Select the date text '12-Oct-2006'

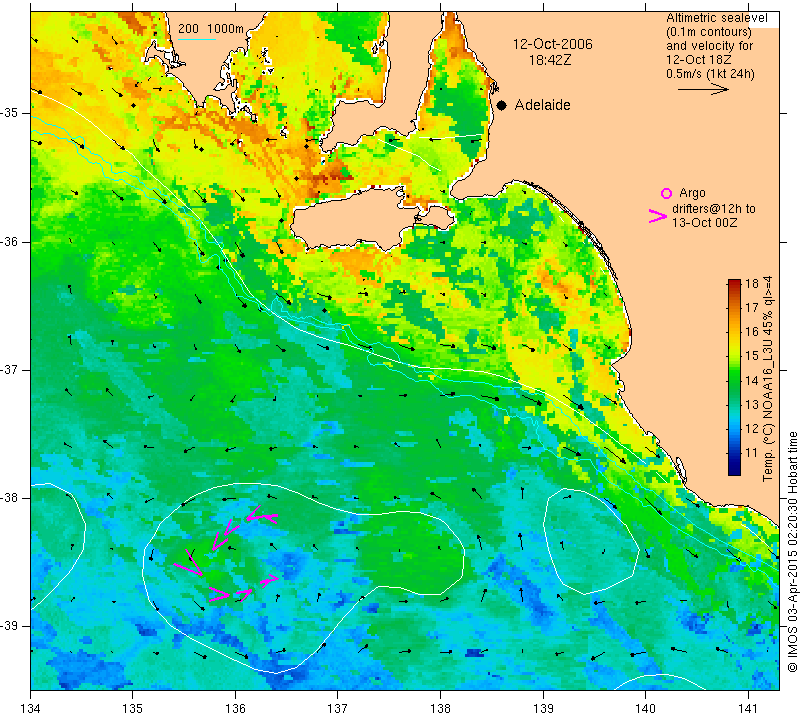point(553,44)
